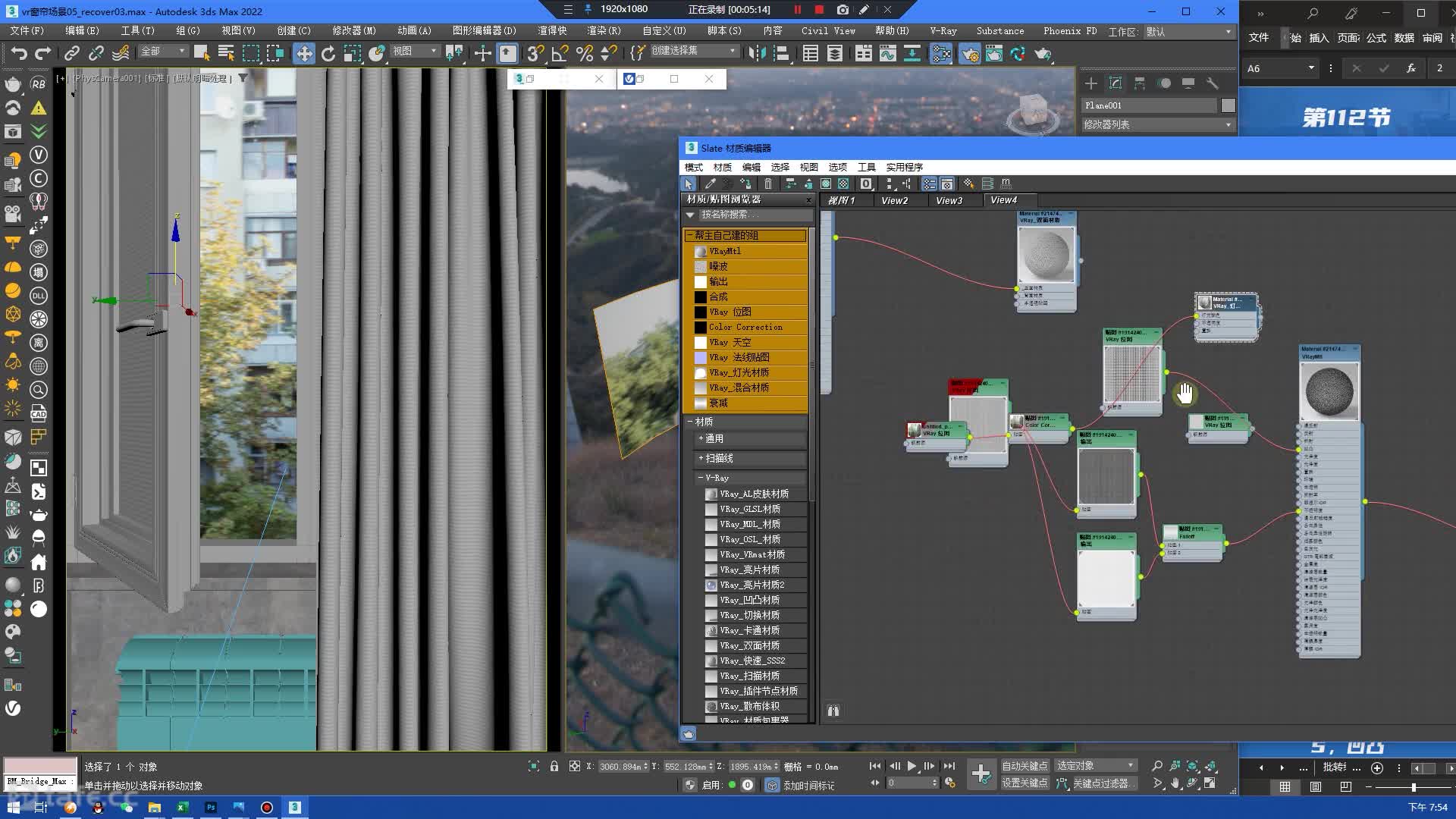Collapse the 帮主自己建的组 group
Viewport: 1456px width, 819px height.
[x=690, y=235]
